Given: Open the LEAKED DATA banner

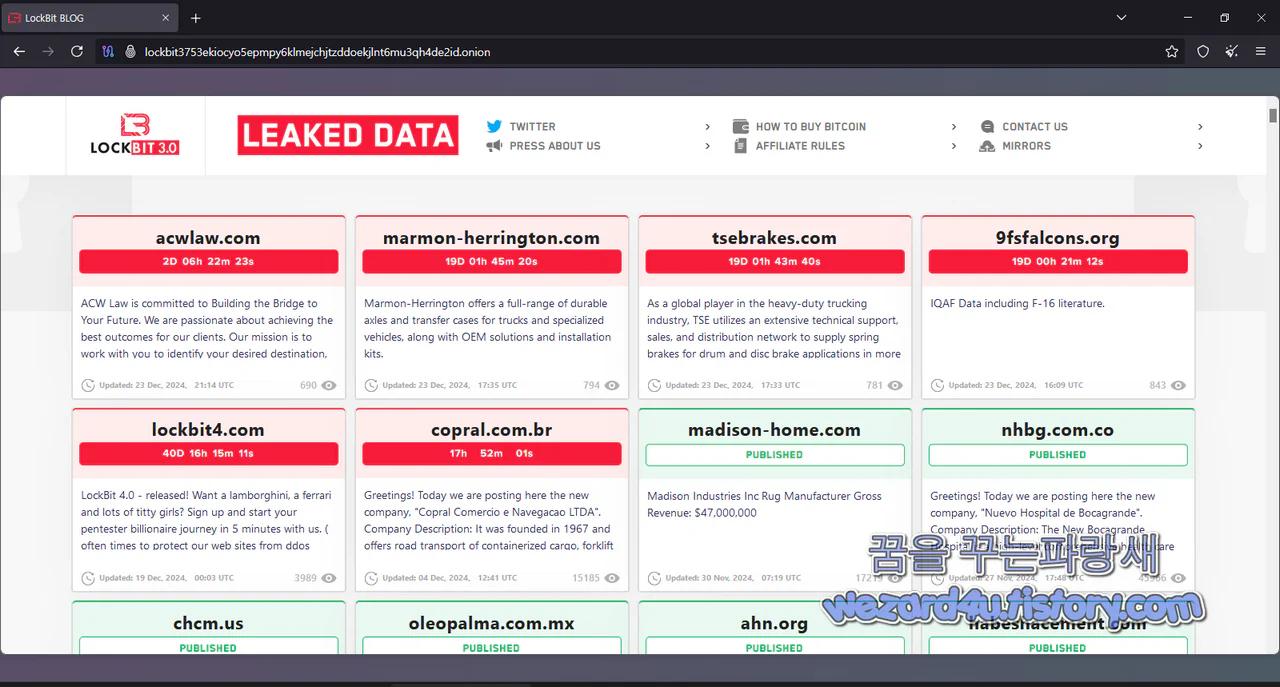Looking at the screenshot, I should point(348,135).
